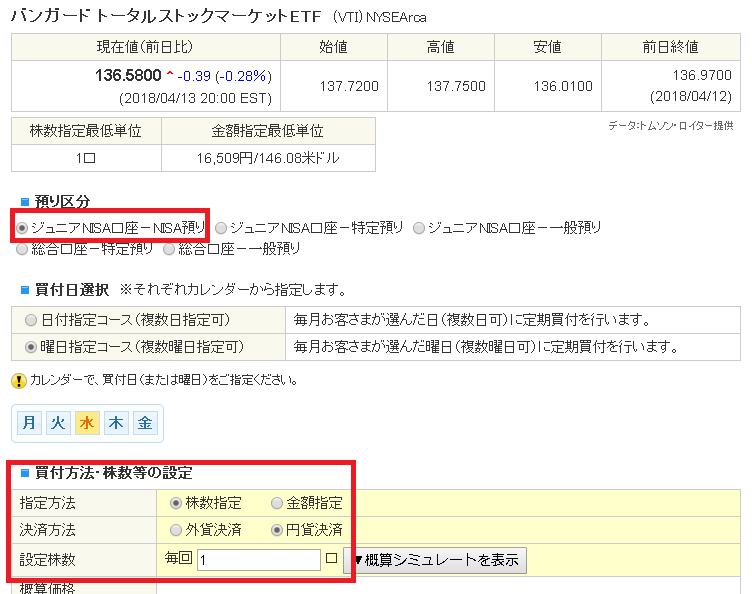Click the 前日終値 column header
The image size is (752, 594).
(670, 47)
